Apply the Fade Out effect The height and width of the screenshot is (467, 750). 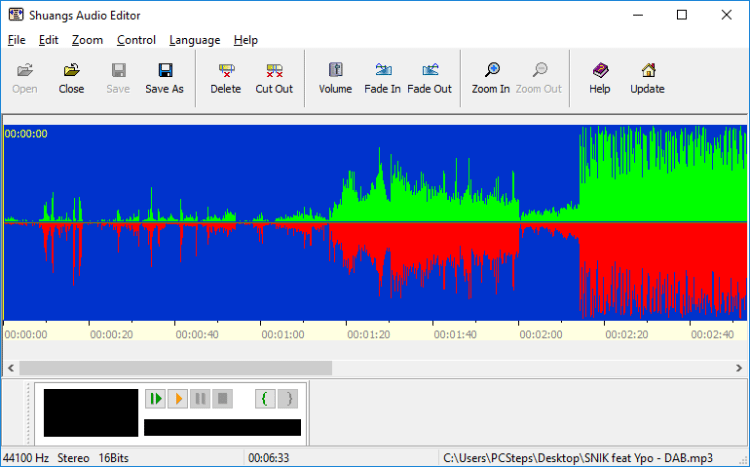click(430, 70)
